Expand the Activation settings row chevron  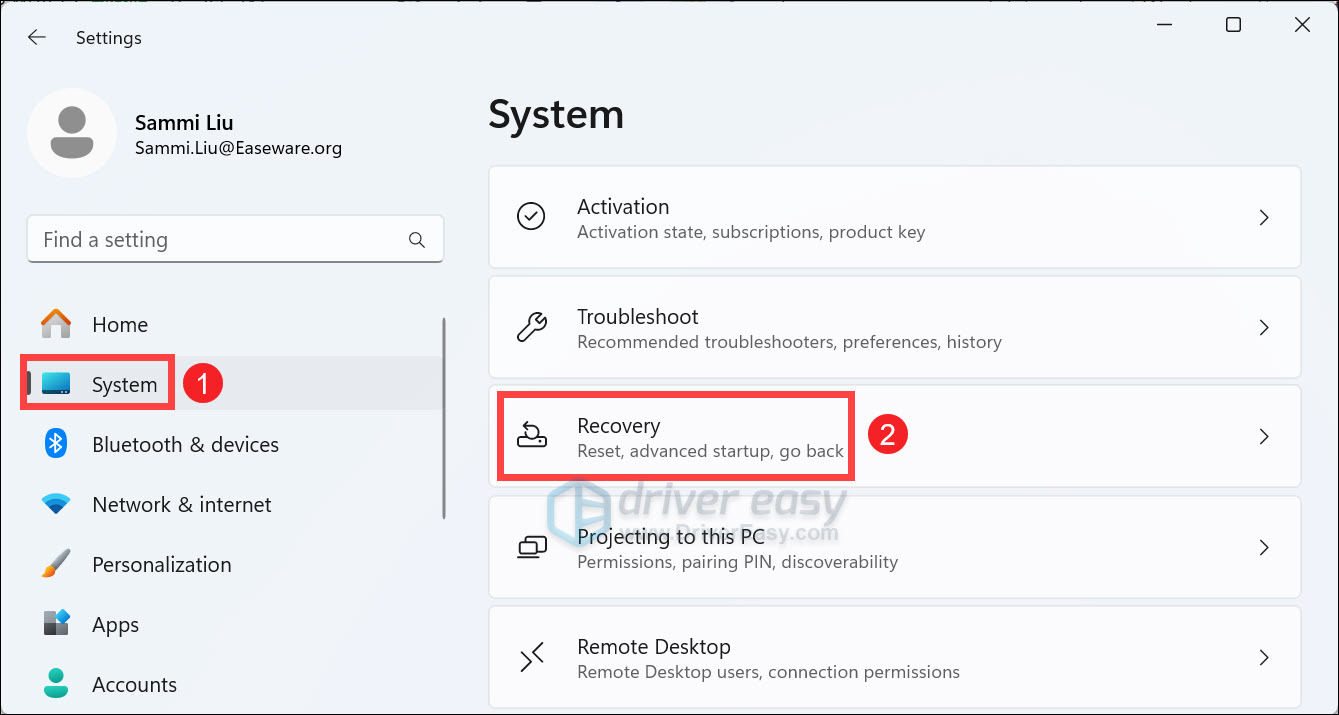pos(1263,217)
